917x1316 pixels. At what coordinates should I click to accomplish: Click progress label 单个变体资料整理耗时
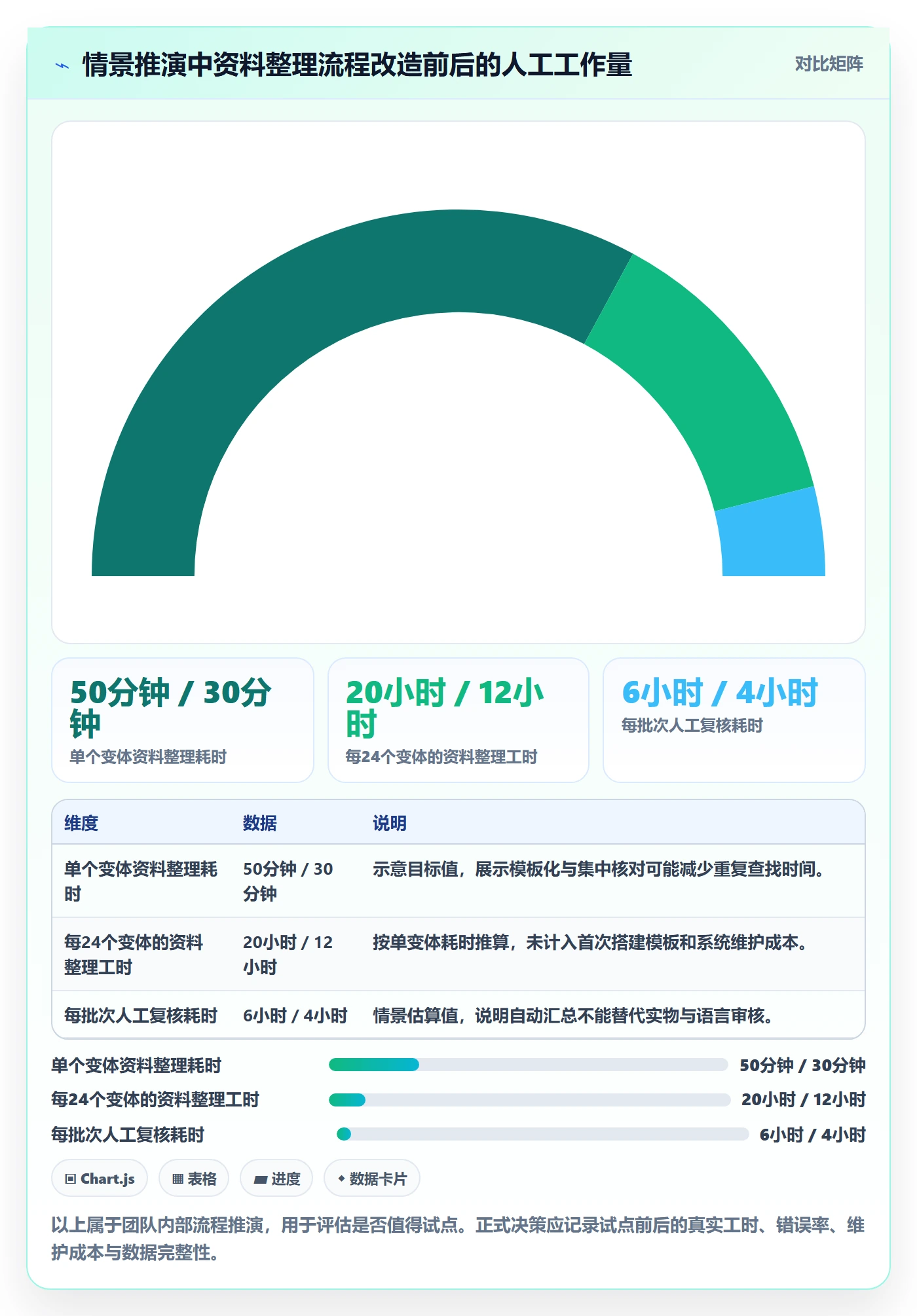tap(137, 1065)
